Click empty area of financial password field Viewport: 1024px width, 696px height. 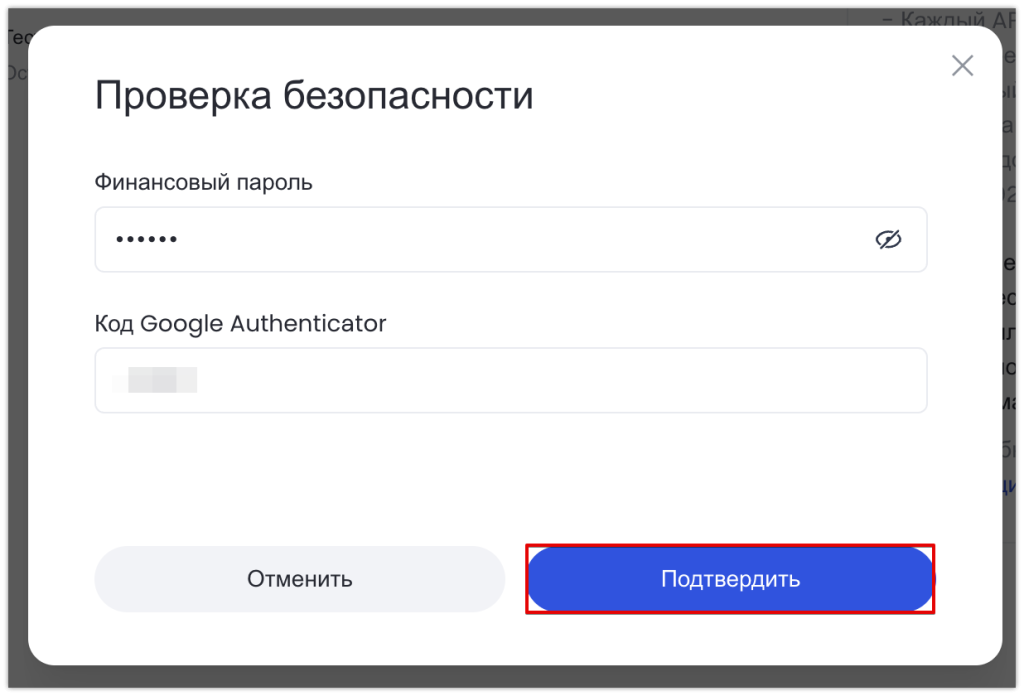coord(522,240)
